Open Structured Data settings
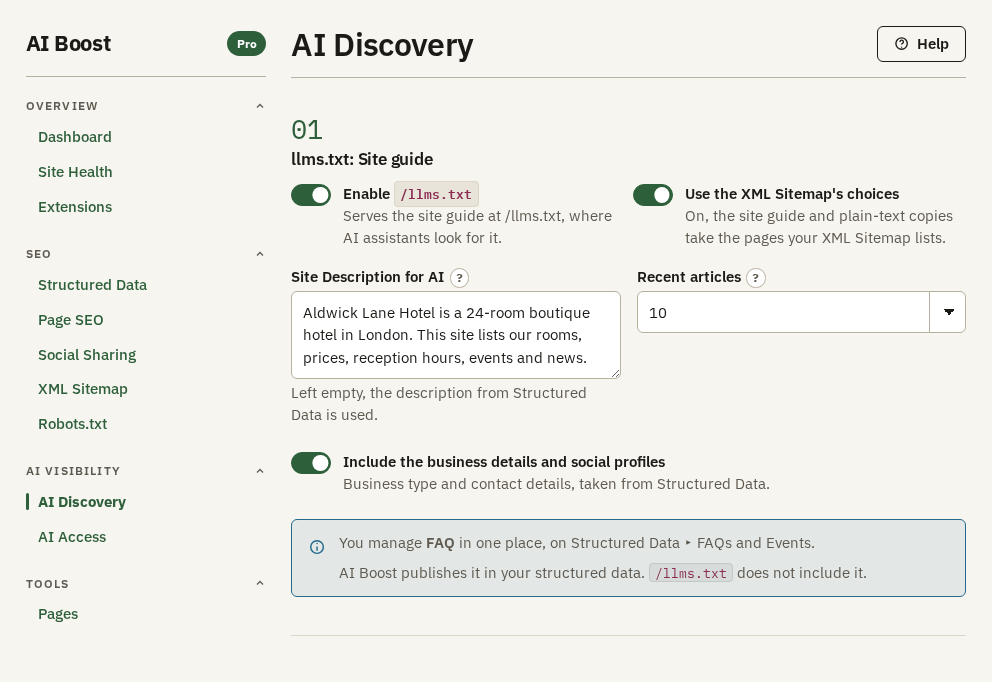Screen dimensions: 992x682 coord(92,285)
